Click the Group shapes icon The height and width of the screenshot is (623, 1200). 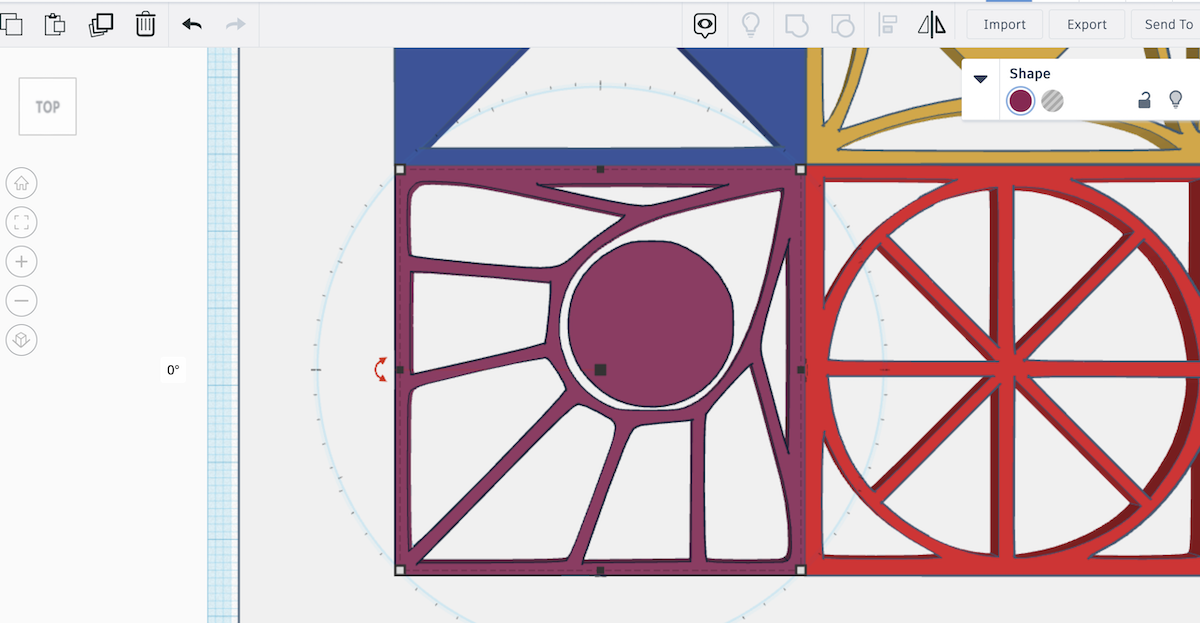797,23
